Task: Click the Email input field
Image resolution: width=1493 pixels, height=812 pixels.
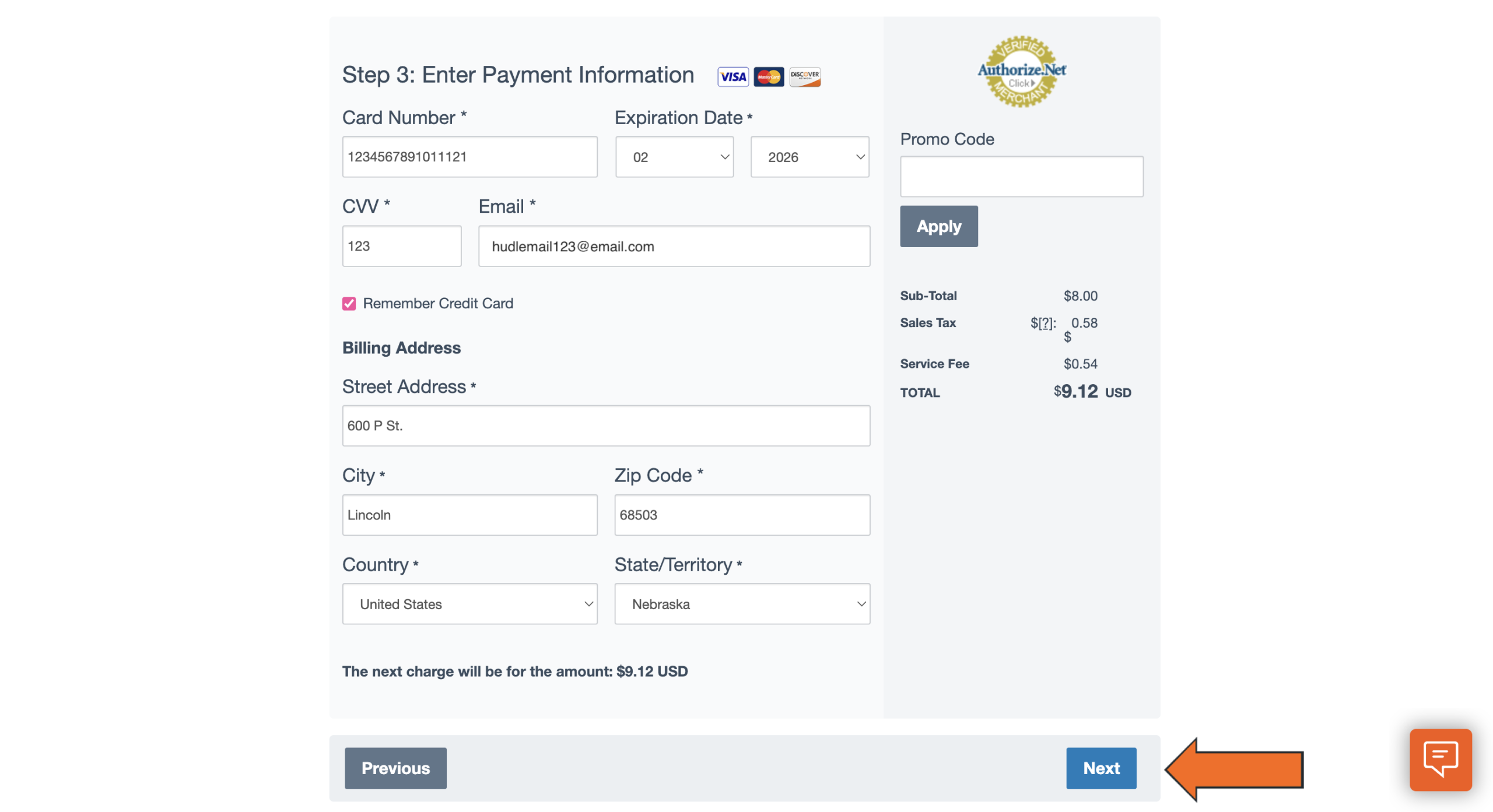Action: click(674, 246)
